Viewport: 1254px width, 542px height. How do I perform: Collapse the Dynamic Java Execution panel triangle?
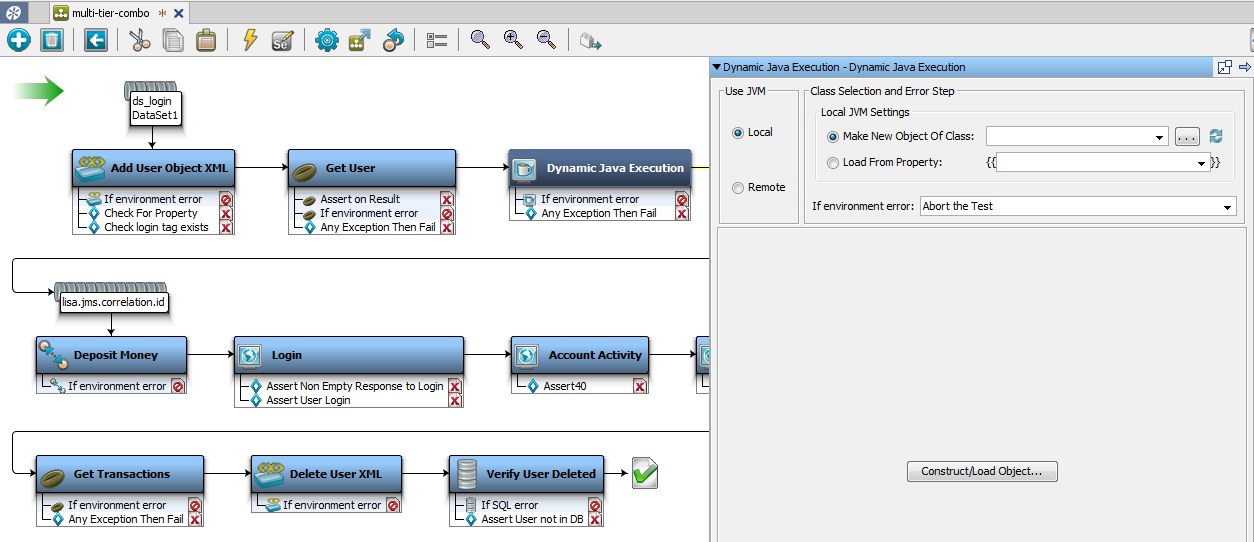[x=716, y=67]
